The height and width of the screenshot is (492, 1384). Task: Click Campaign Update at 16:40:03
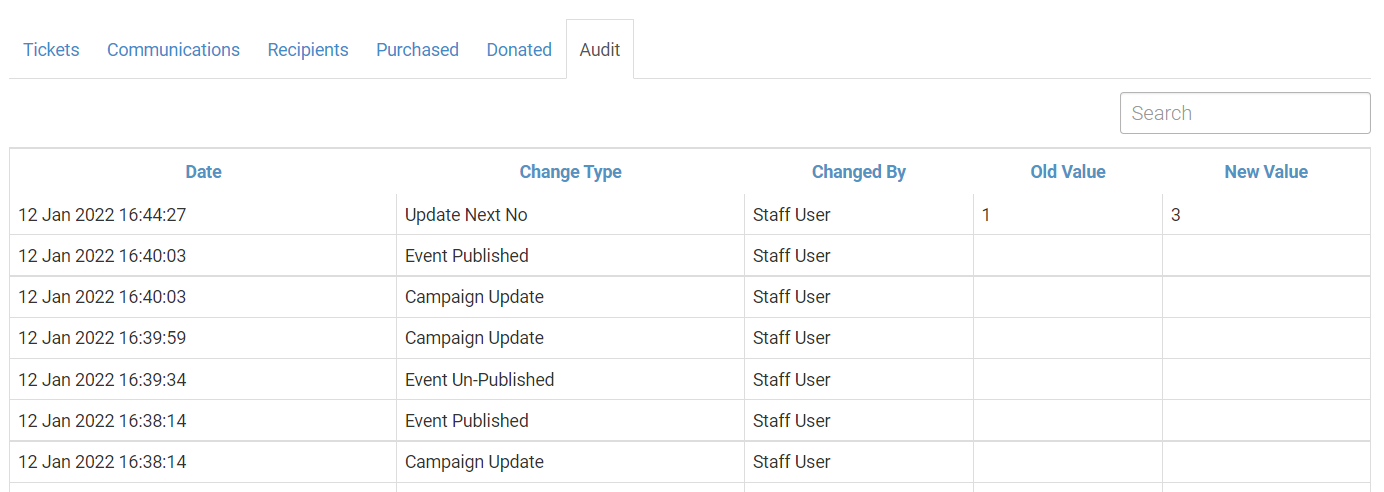(570, 297)
